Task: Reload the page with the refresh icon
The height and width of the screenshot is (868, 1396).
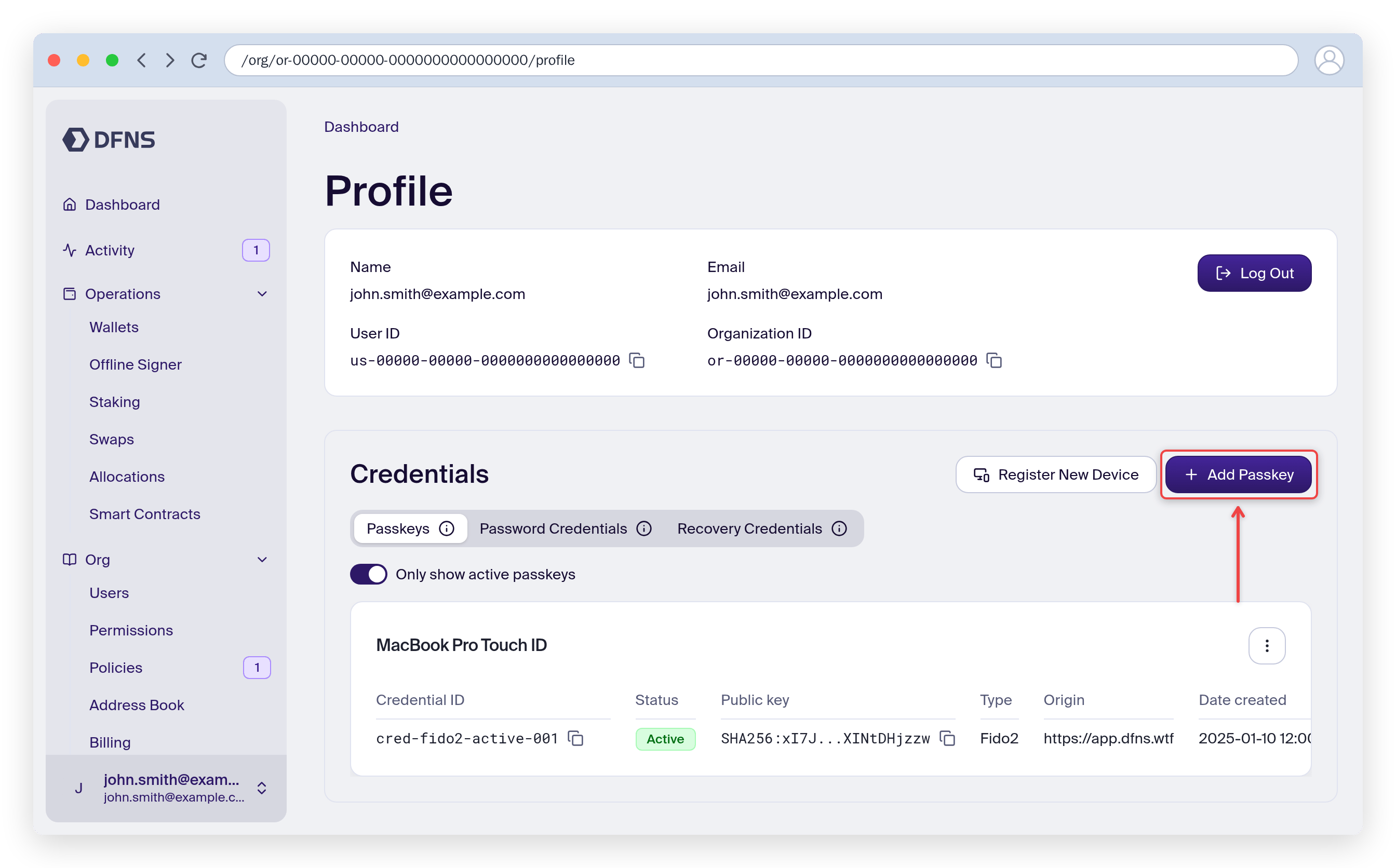Action: (x=199, y=60)
